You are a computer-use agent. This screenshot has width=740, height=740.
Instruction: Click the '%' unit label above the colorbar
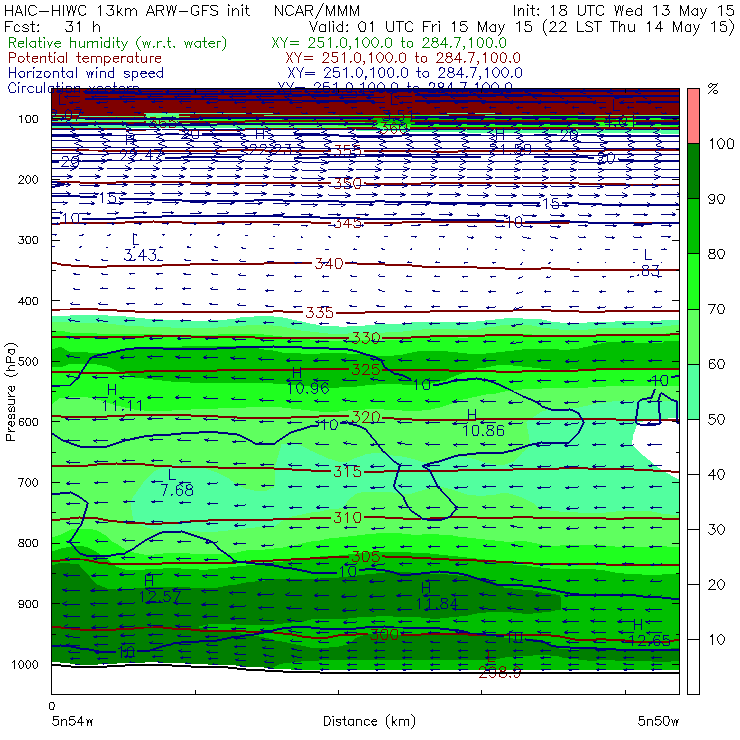click(713, 89)
